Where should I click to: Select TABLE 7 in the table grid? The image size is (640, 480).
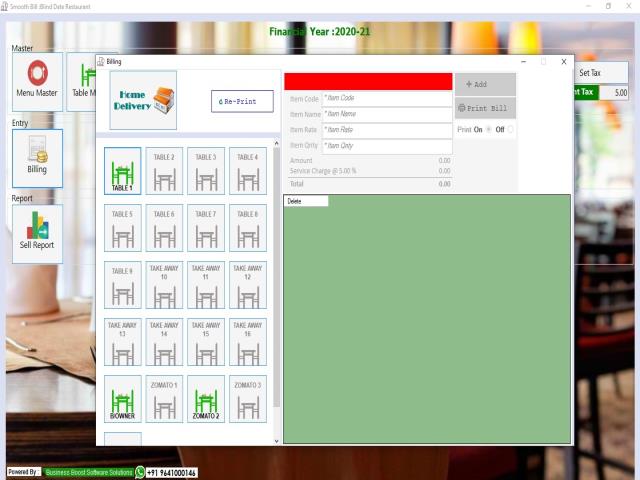click(x=206, y=228)
